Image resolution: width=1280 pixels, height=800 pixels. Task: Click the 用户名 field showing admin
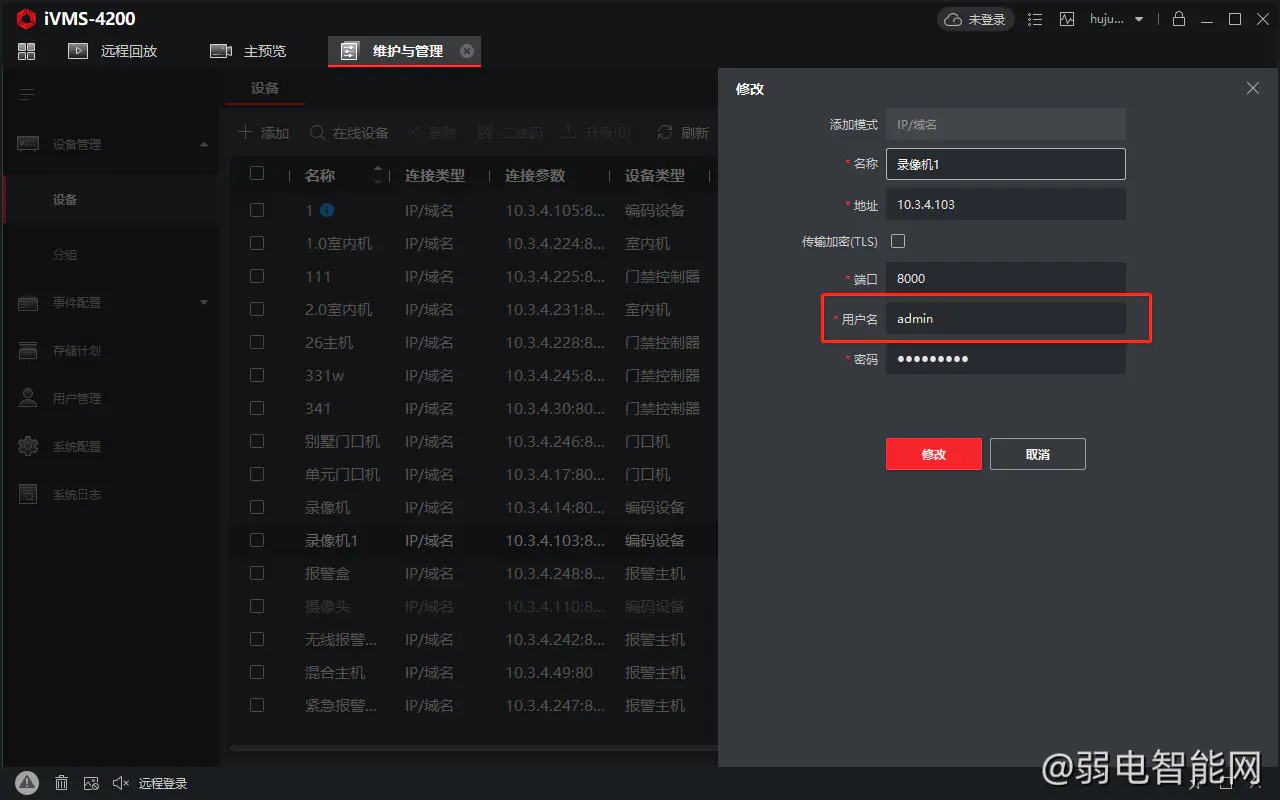point(1006,318)
